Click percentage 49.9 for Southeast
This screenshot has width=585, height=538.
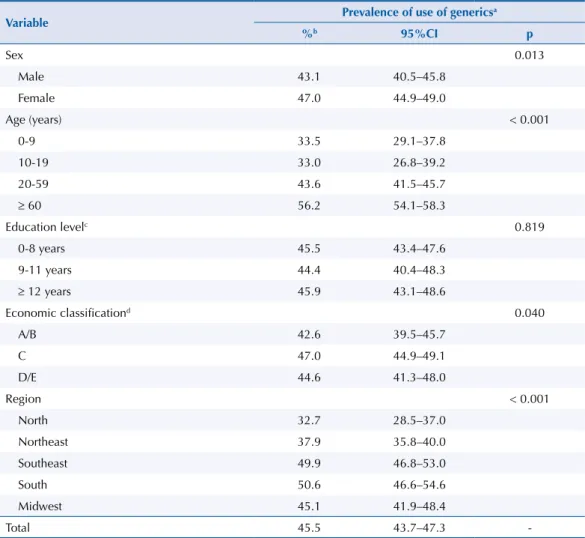(x=309, y=463)
